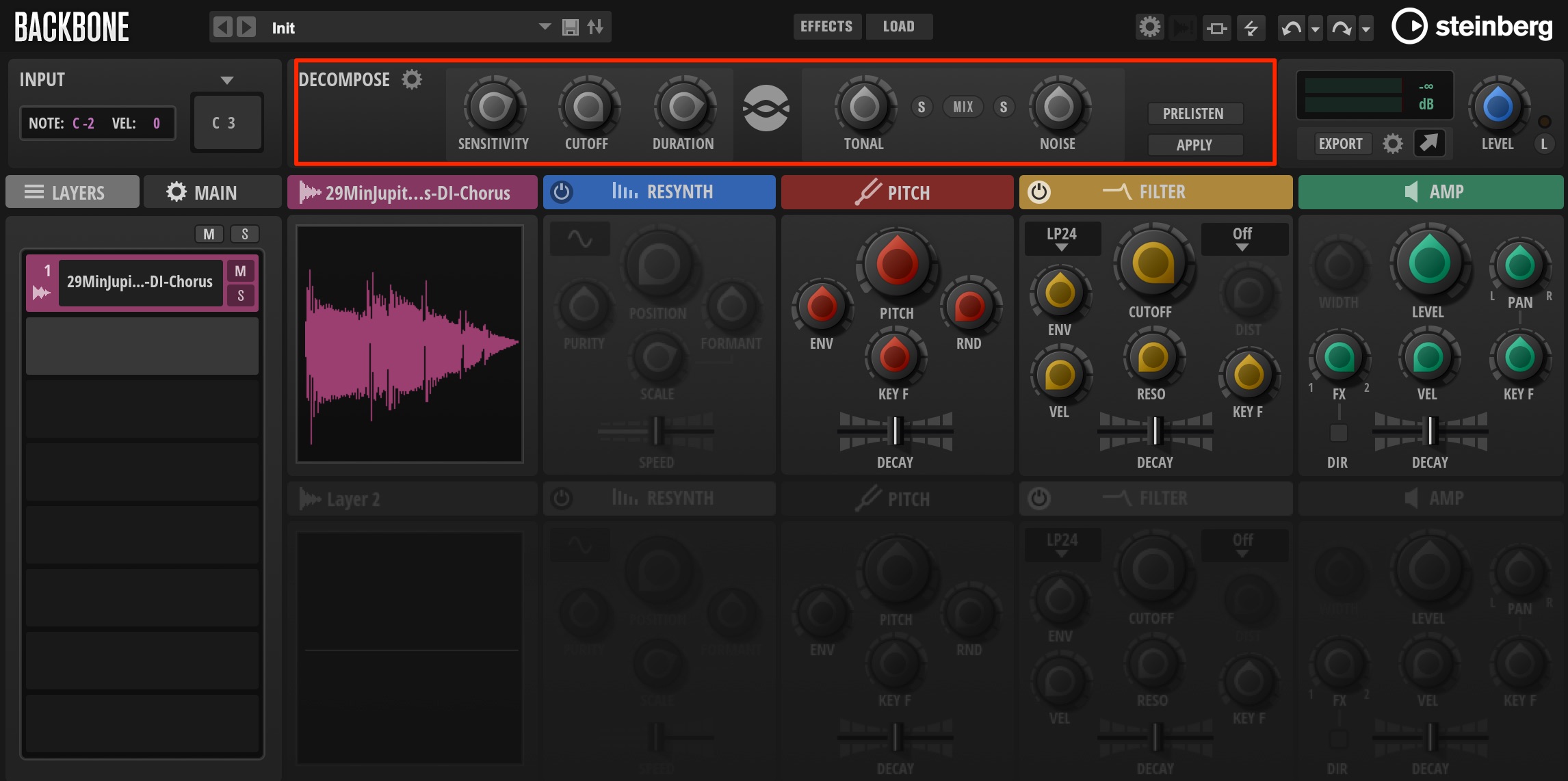Click the Filter DECAY slider

tap(1155, 431)
